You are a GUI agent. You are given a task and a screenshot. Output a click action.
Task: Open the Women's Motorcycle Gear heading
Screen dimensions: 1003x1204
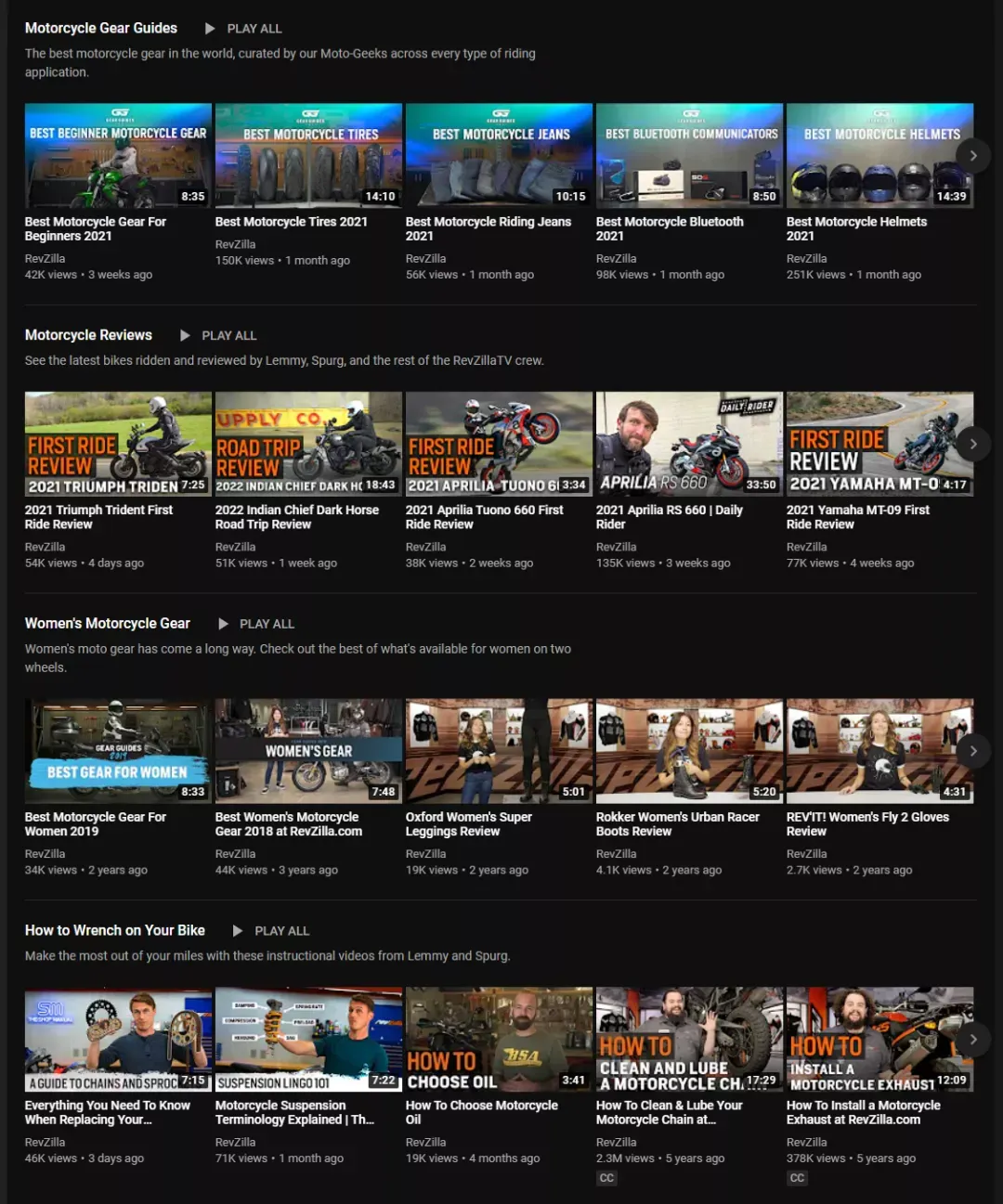[108, 624]
